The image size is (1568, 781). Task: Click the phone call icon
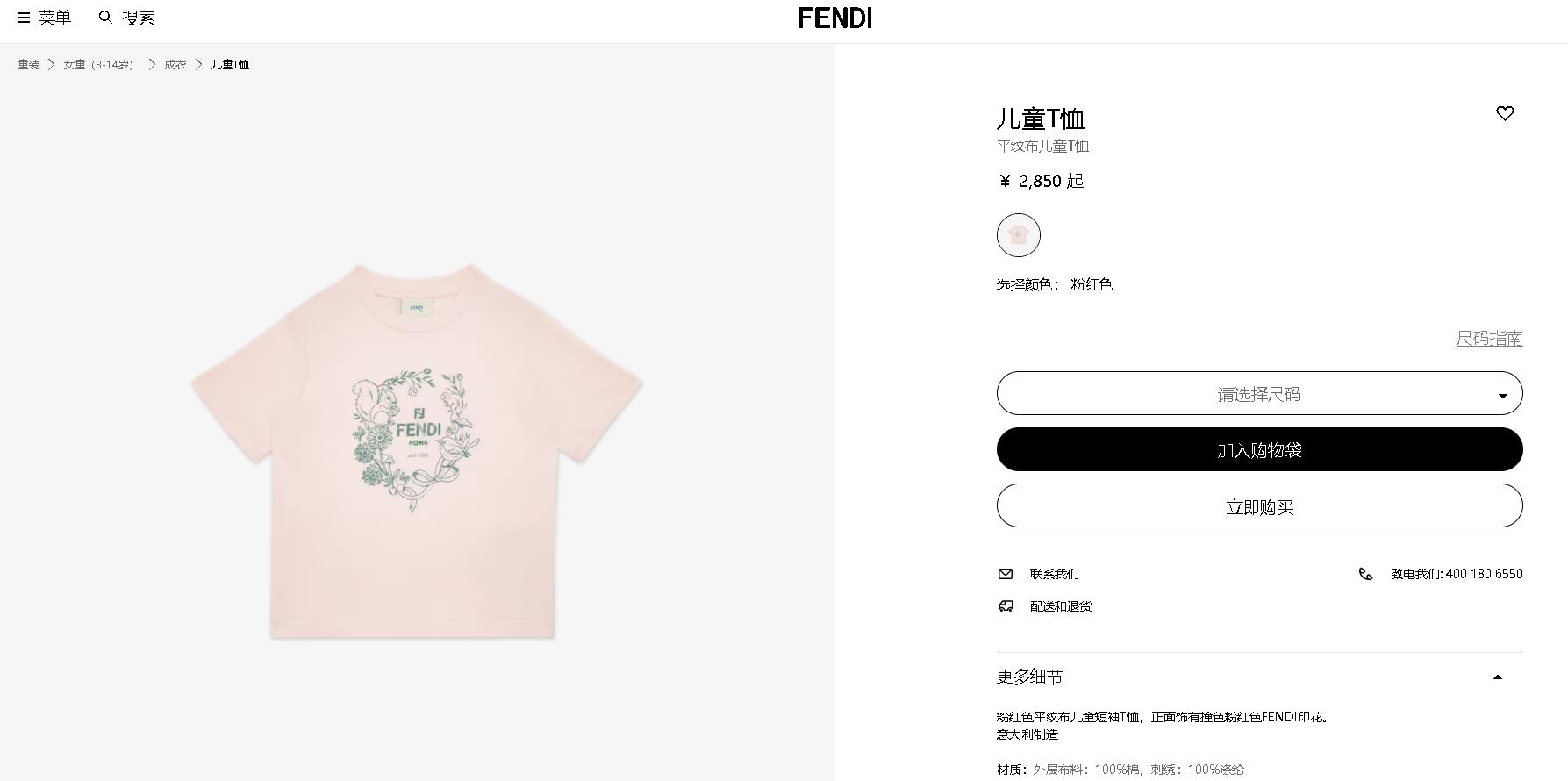click(x=1365, y=574)
